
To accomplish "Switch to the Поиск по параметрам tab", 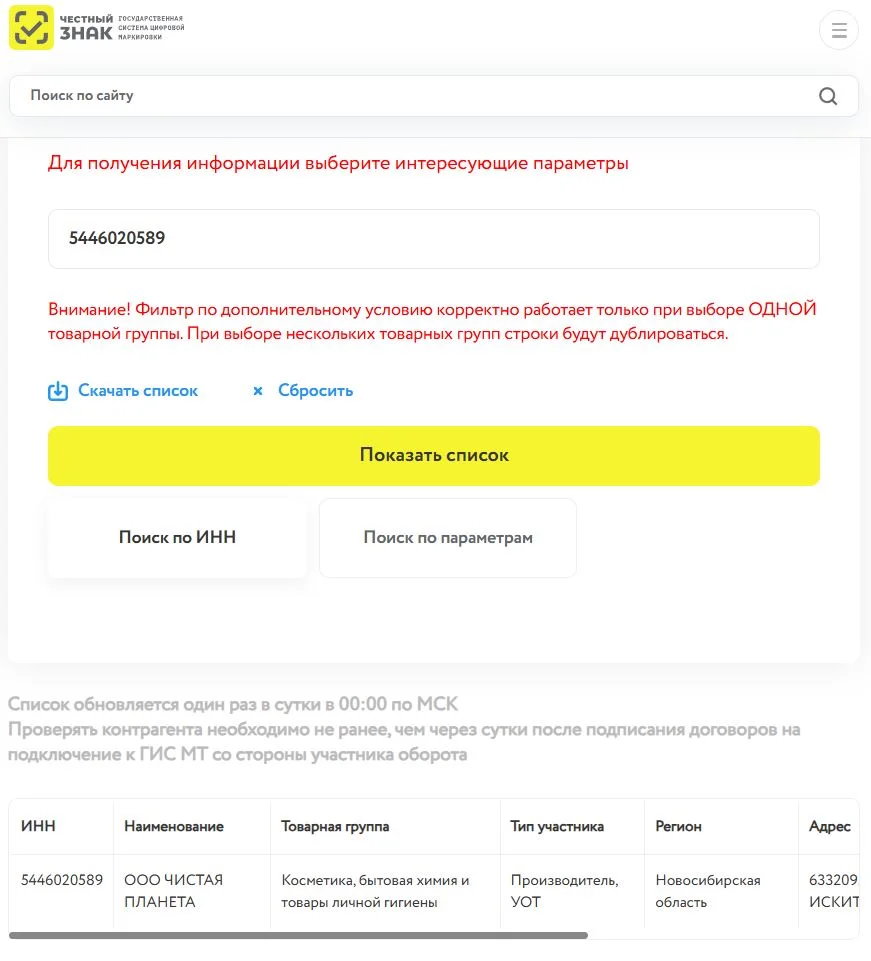I will pyautogui.click(x=448, y=537).
